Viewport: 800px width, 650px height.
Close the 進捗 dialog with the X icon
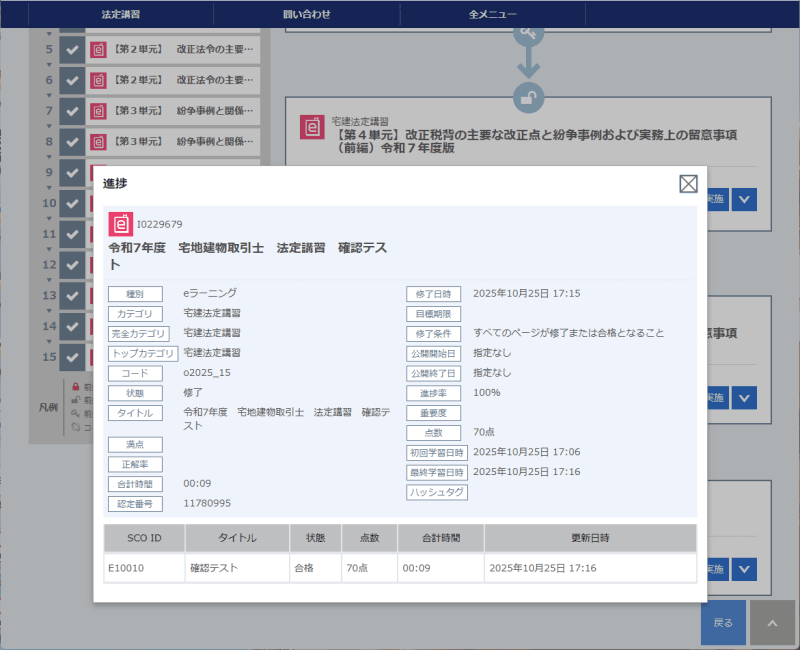pyautogui.click(x=688, y=183)
